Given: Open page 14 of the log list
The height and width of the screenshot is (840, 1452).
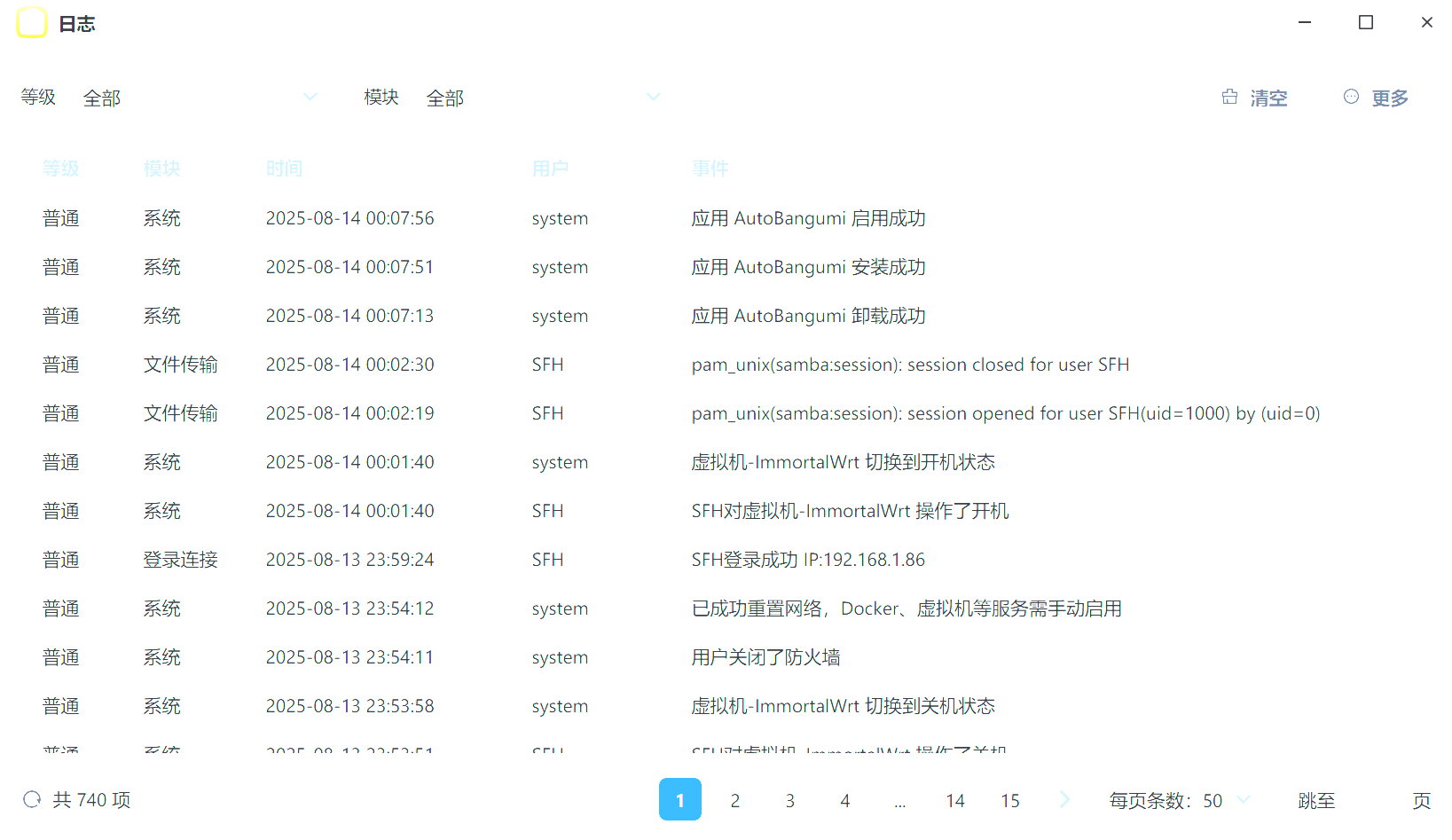Looking at the screenshot, I should click(955, 800).
